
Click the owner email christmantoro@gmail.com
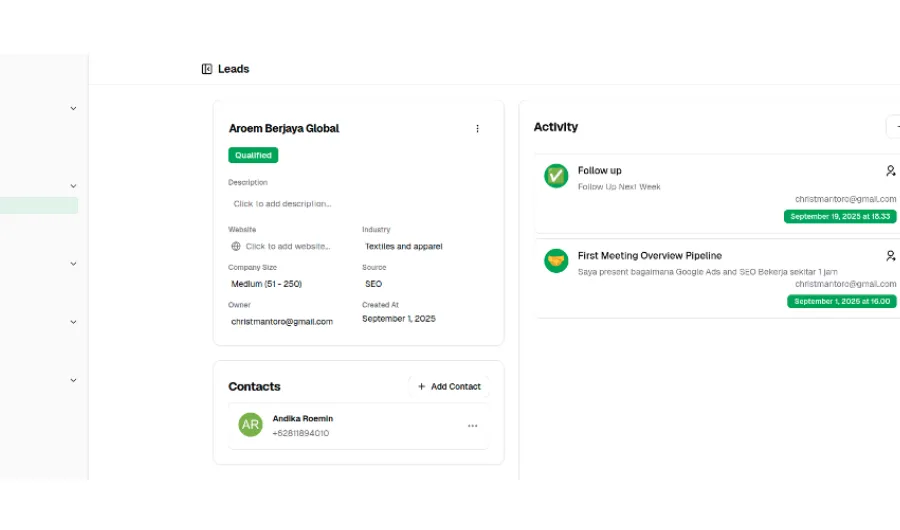[282, 322]
